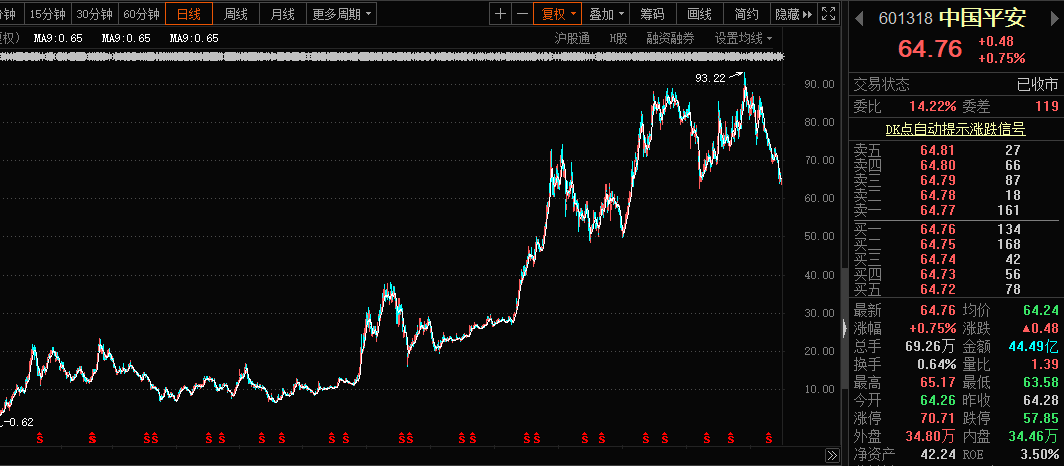Click the zoom in plus icon
The height and width of the screenshot is (466, 1064).
[x=501, y=14]
